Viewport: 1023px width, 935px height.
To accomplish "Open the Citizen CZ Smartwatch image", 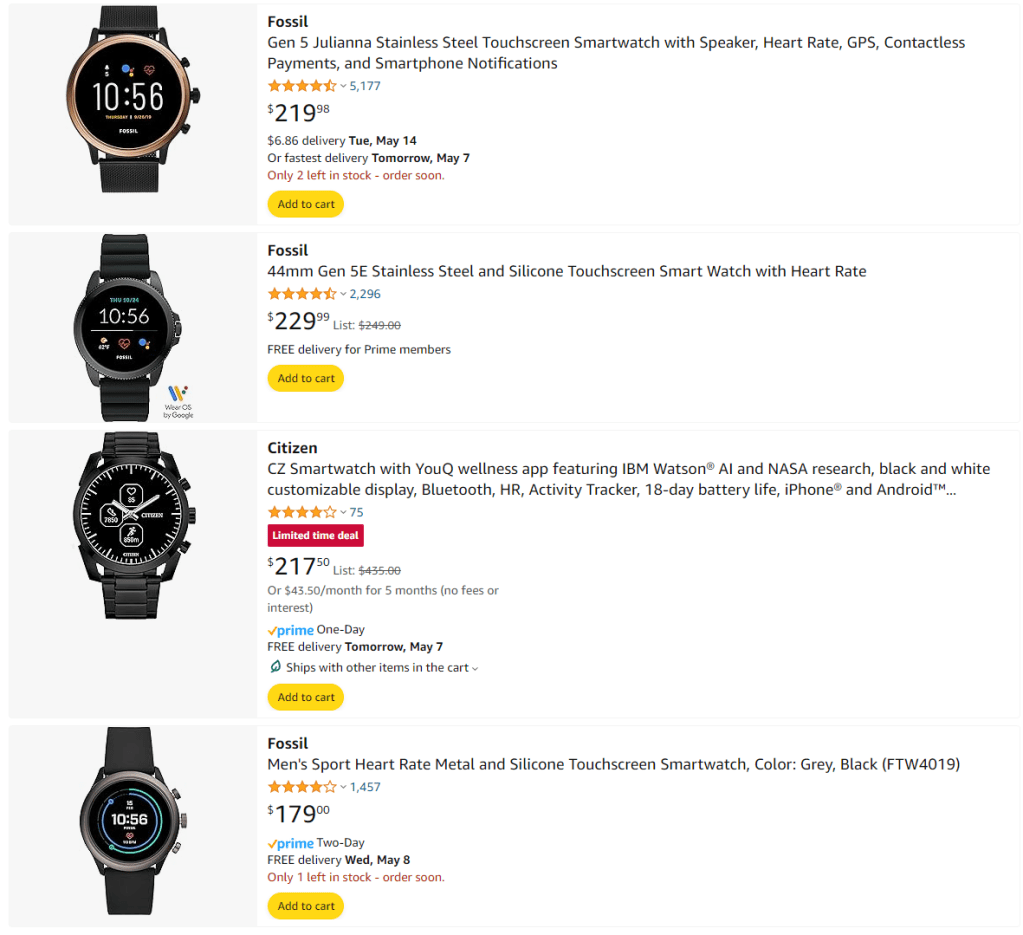I will tap(133, 524).
